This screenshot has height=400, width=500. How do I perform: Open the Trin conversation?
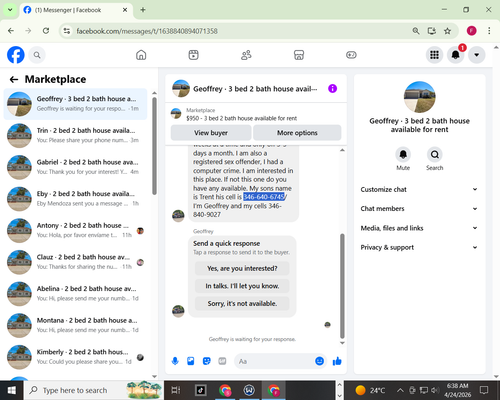point(76,135)
